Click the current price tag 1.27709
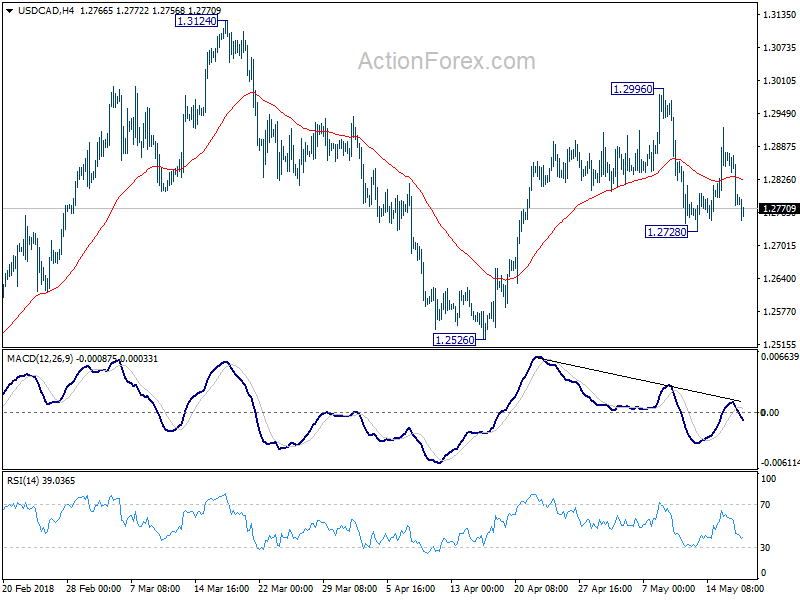 (x=779, y=209)
